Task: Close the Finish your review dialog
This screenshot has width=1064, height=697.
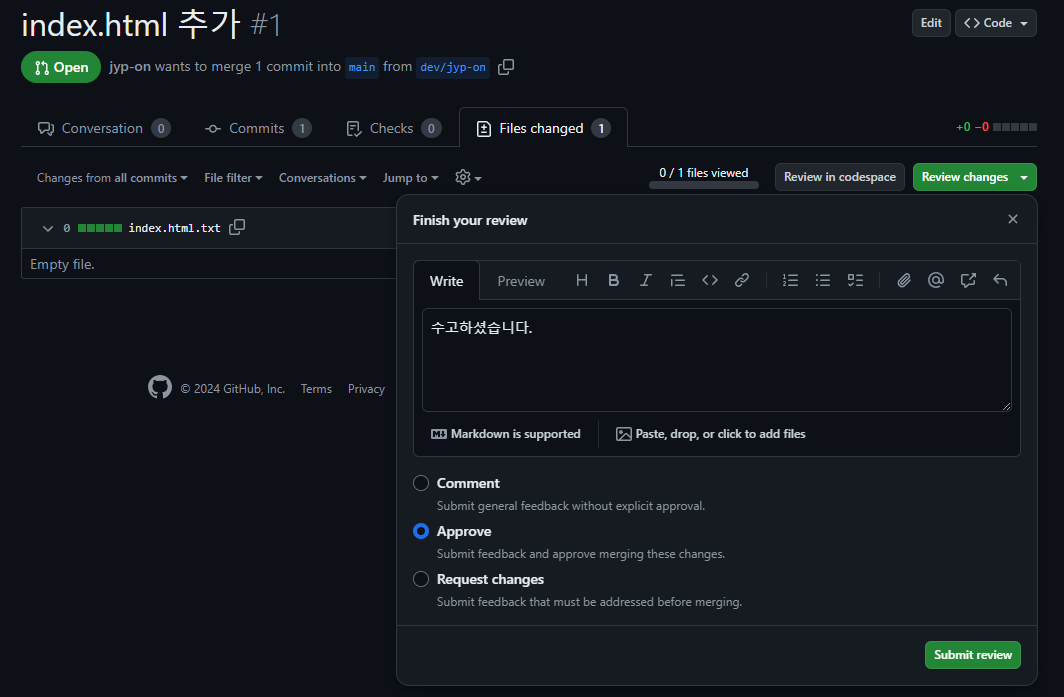Action: 1012,219
